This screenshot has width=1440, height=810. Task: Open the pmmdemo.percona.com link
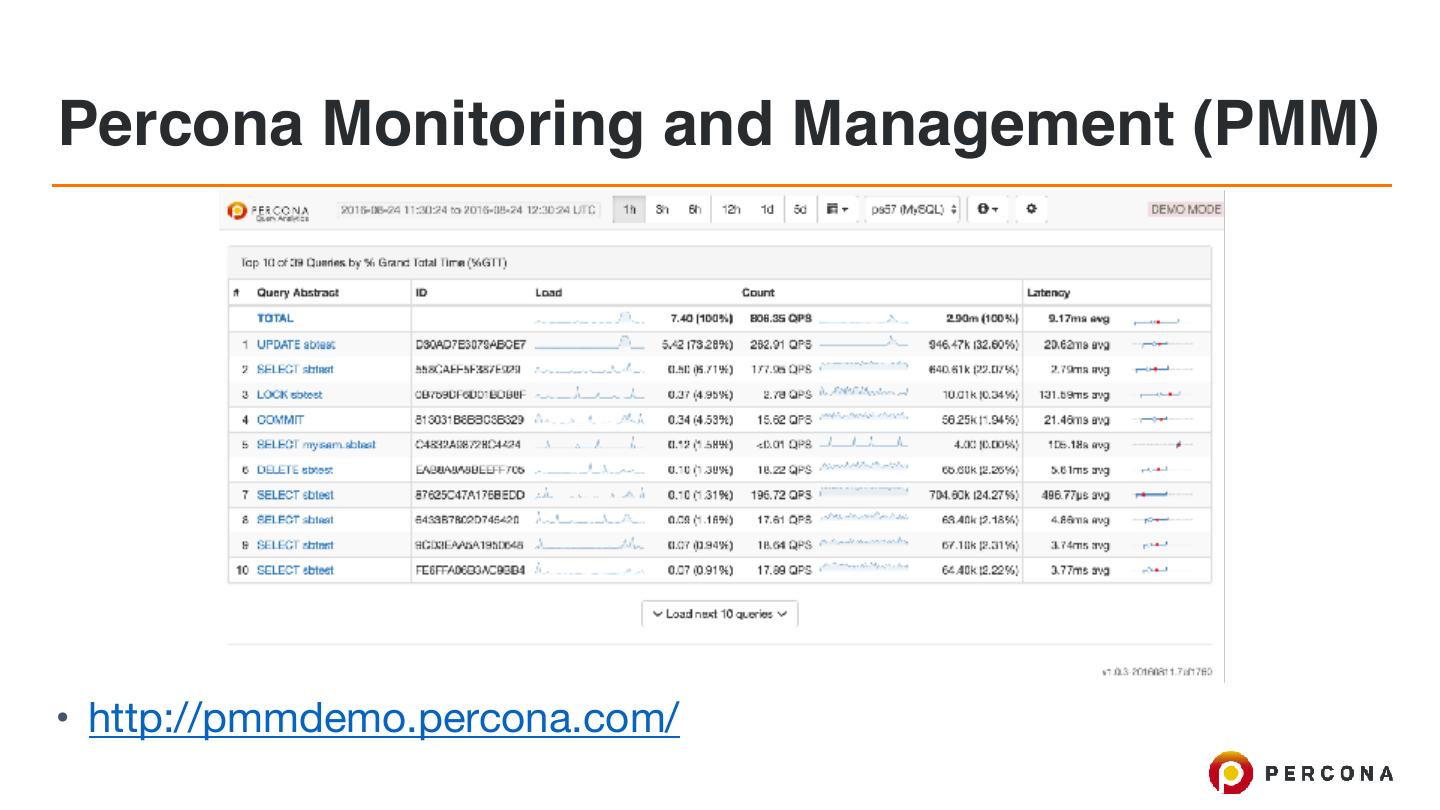coord(384,717)
